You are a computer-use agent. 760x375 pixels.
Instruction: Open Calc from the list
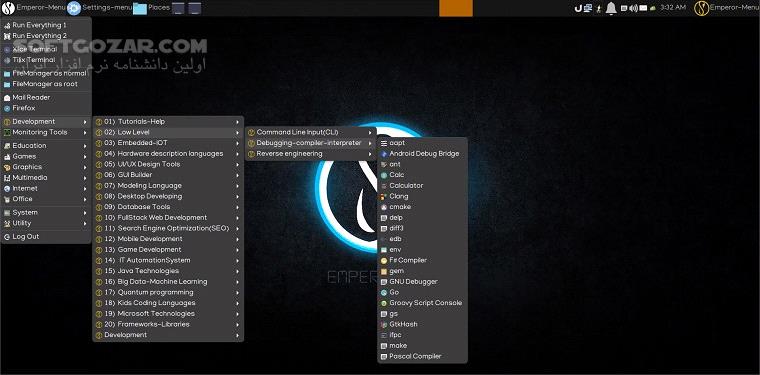point(422,175)
